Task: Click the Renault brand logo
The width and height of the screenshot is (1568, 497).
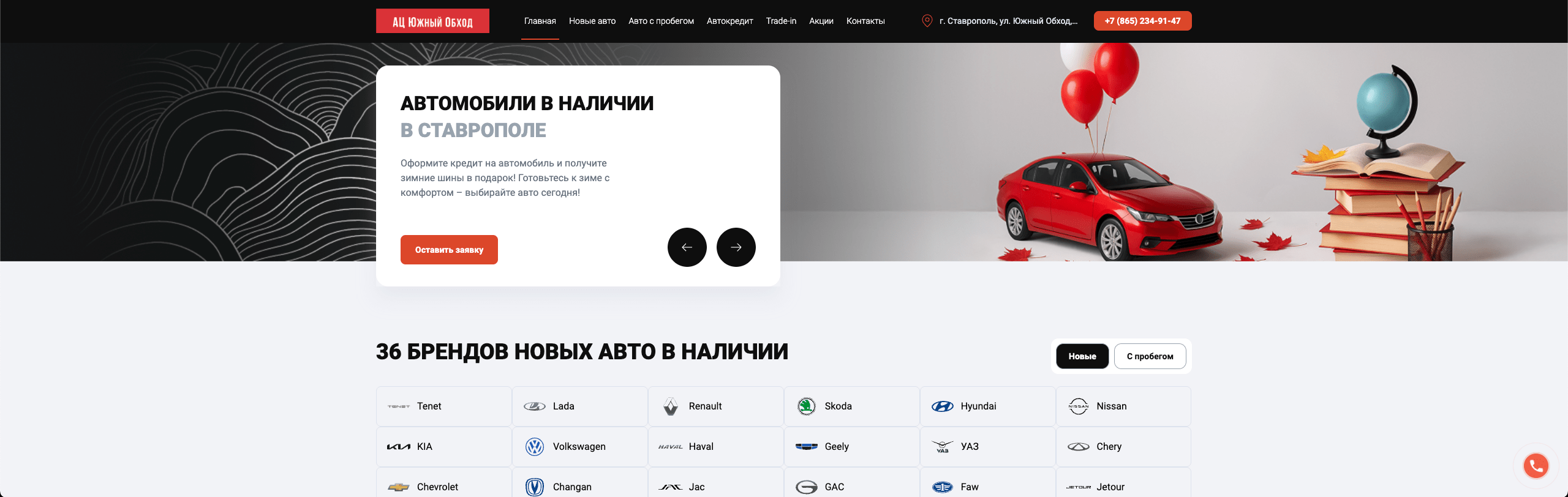Action: click(x=671, y=406)
